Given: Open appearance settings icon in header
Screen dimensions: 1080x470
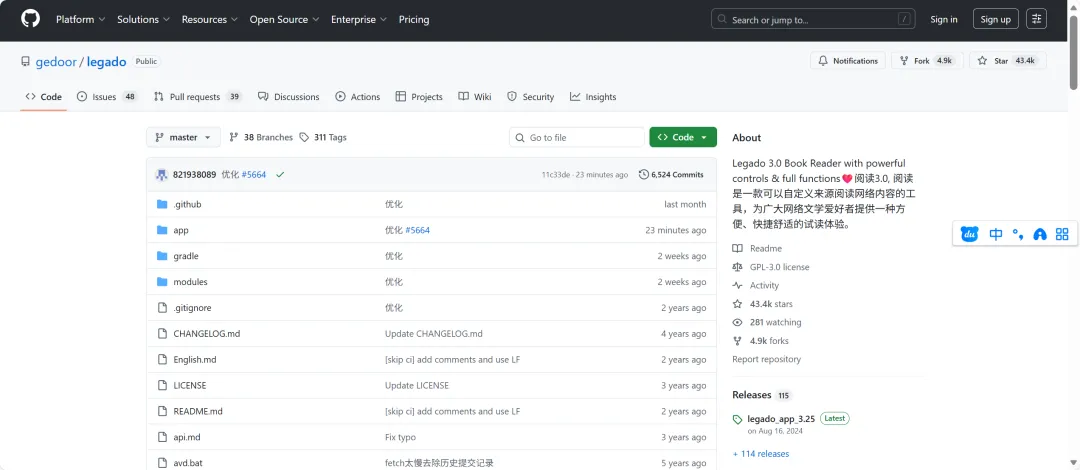Looking at the screenshot, I should [x=1037, y=19].
